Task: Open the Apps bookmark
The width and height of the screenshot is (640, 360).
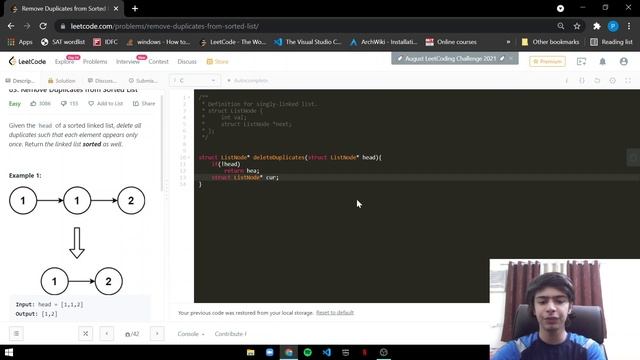Action: [x=20, y=42]
